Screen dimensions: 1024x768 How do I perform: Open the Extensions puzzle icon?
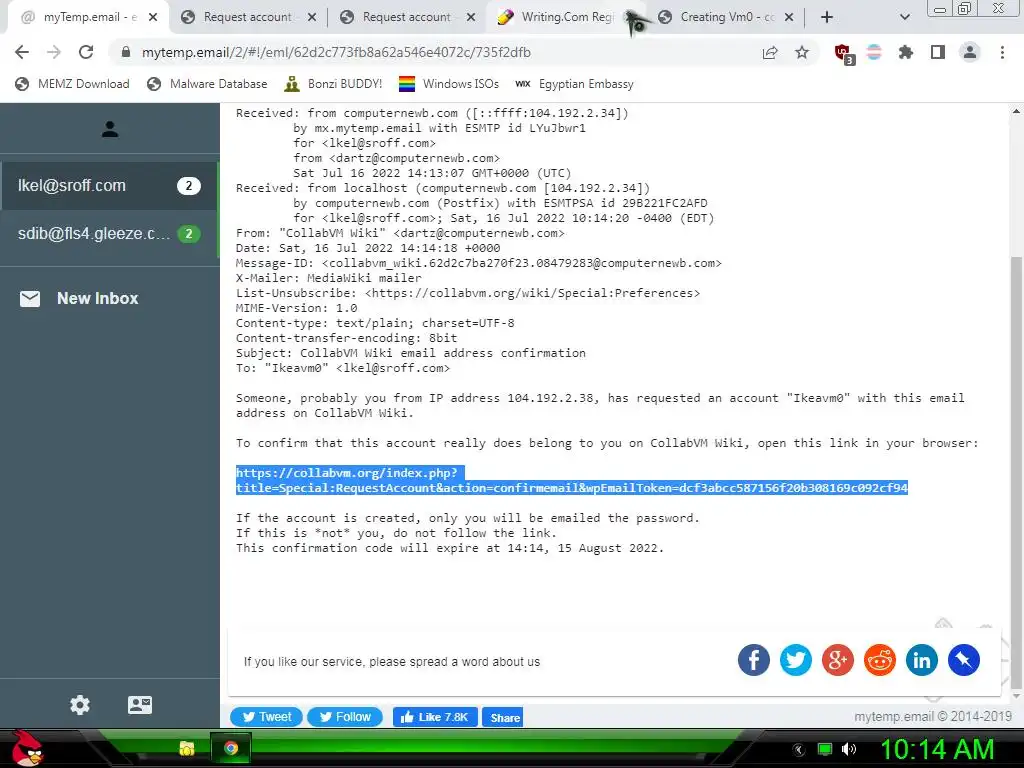[x=906, y=52]
